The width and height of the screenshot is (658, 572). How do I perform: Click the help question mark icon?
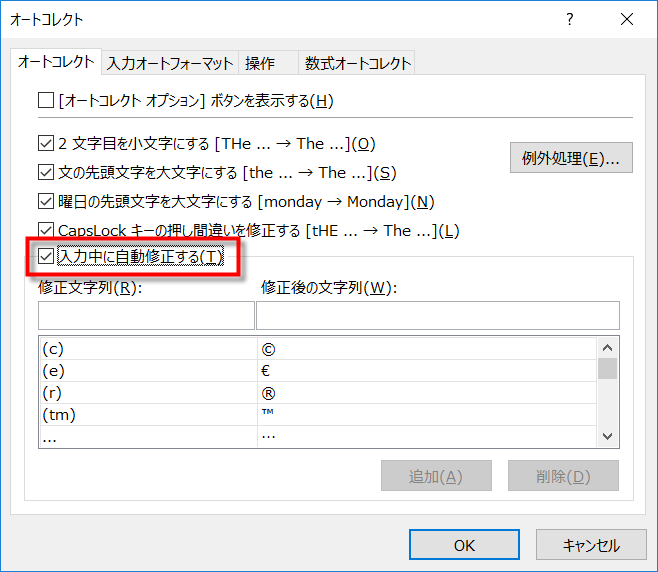pos(569,19)
